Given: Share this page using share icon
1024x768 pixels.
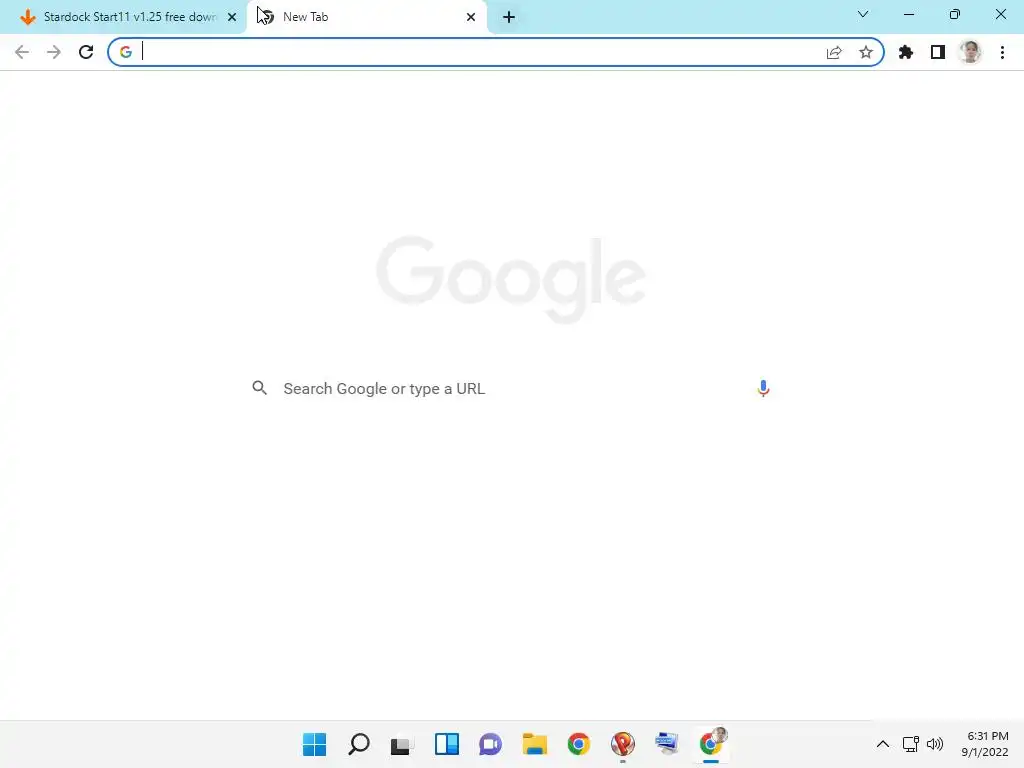Looking at the screenshot, I should tap(834, 52).
